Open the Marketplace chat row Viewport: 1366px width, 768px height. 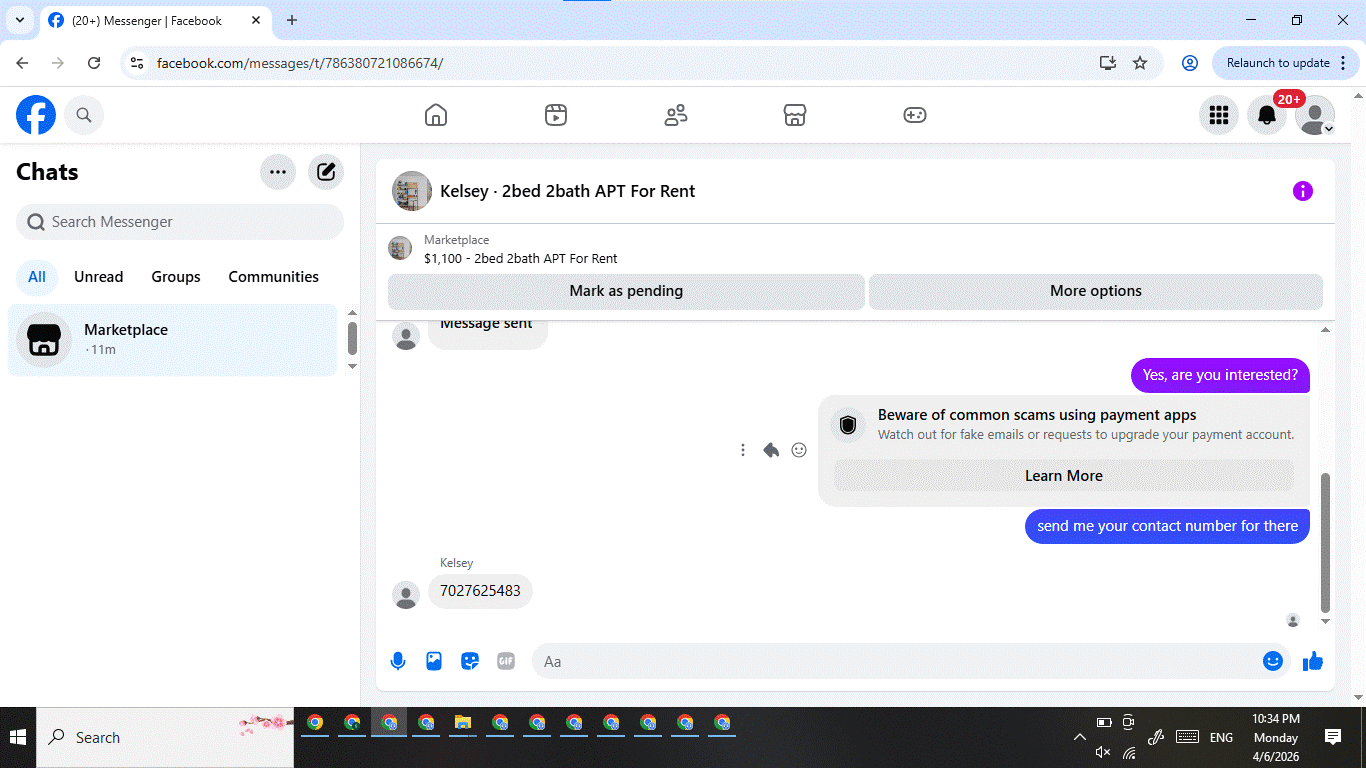click(x=173, y=340)
